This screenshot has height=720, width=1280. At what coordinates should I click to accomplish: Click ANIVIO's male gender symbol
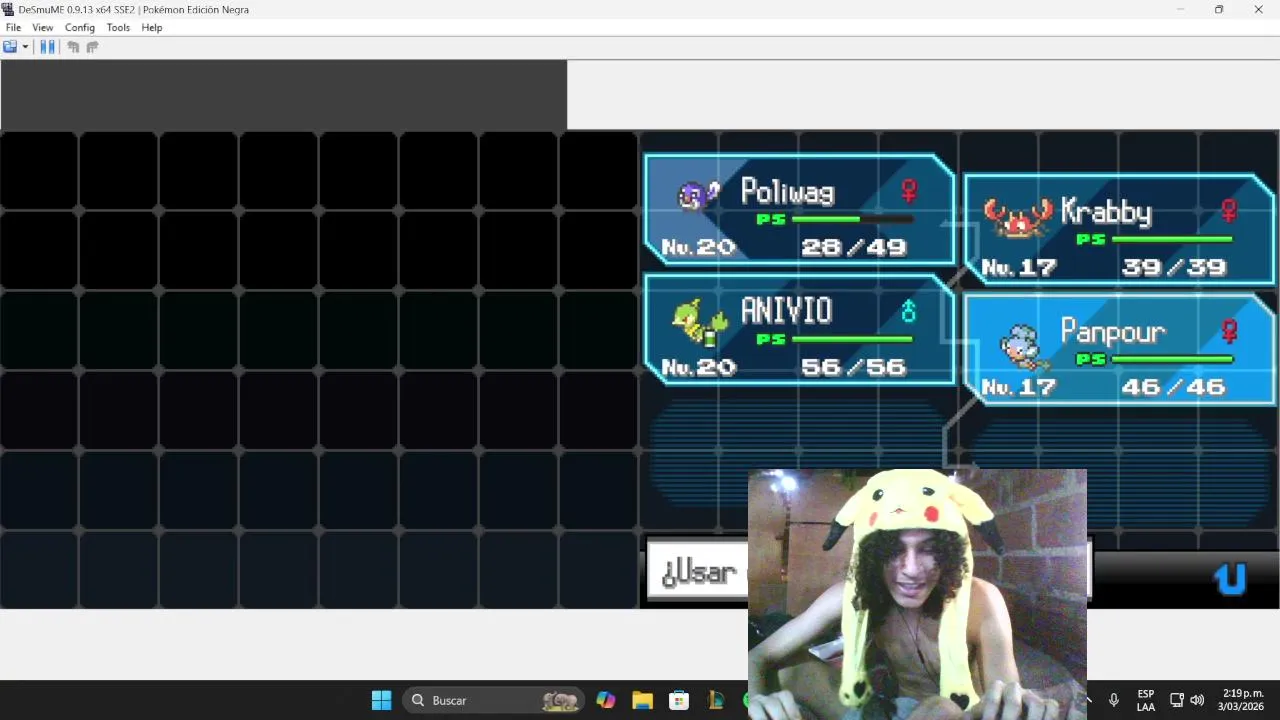[x=908, y=312]
